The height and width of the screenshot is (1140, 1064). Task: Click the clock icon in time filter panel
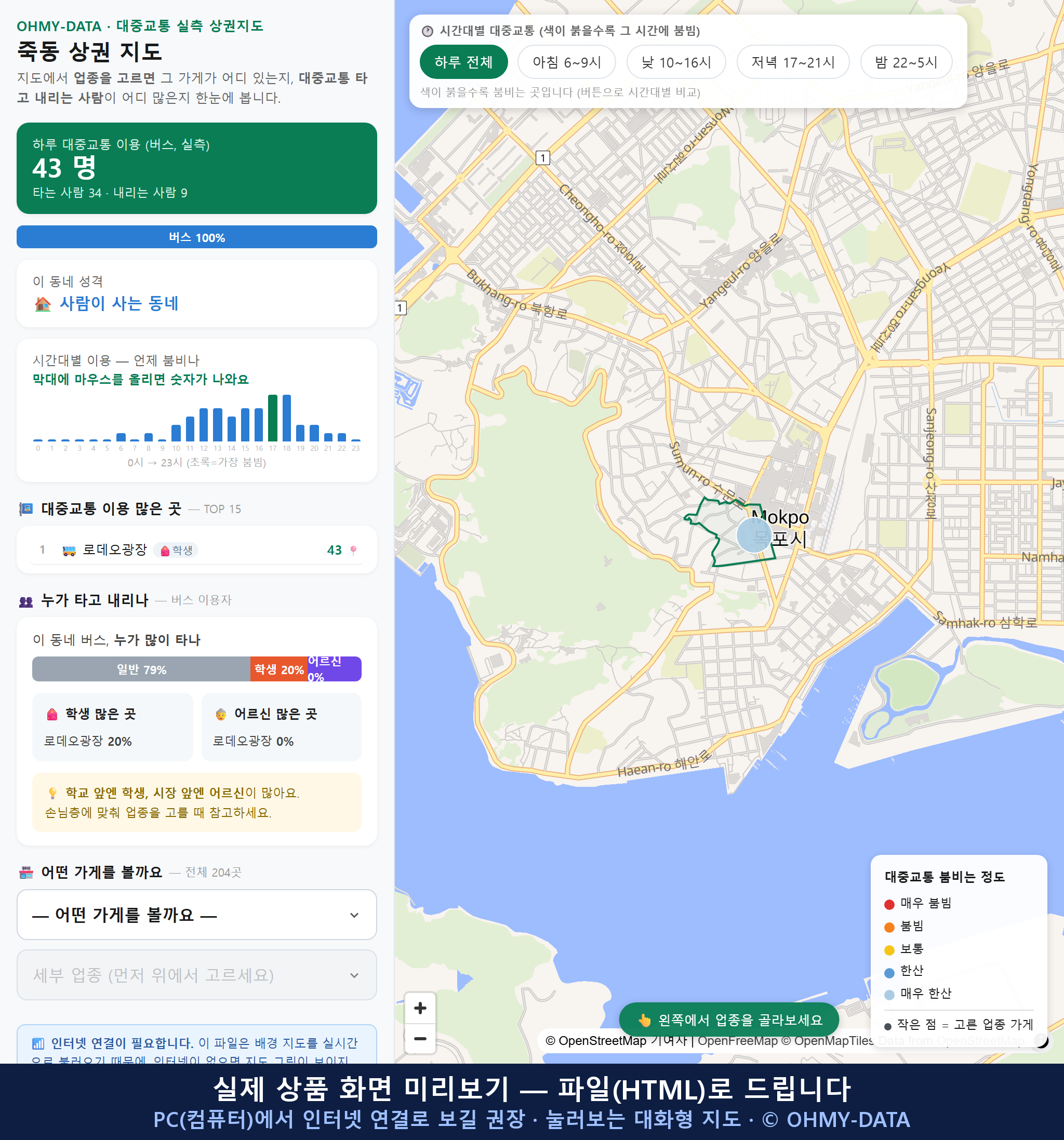[428, 31]
